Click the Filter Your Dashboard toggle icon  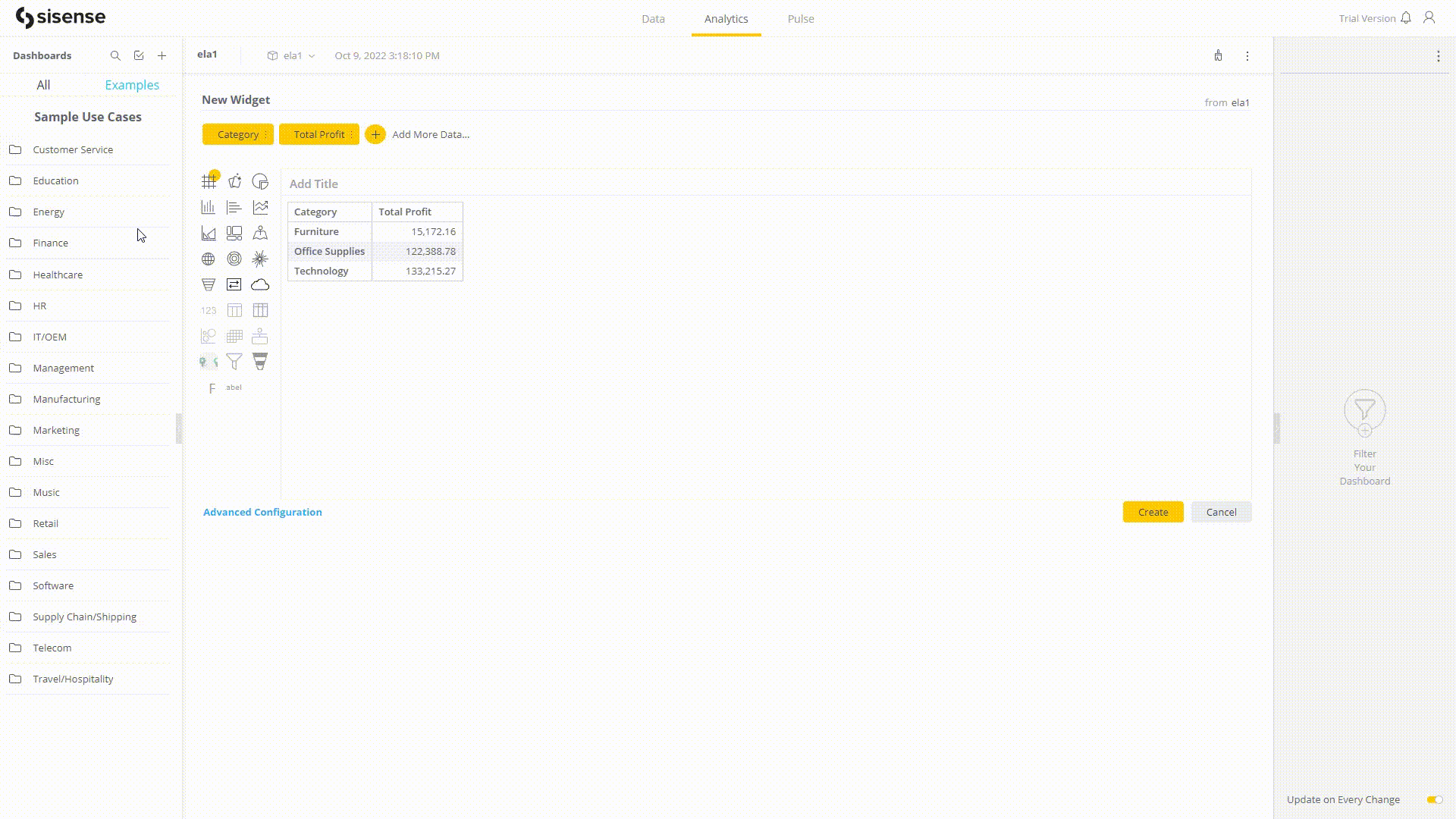(x=1365, y=413)
